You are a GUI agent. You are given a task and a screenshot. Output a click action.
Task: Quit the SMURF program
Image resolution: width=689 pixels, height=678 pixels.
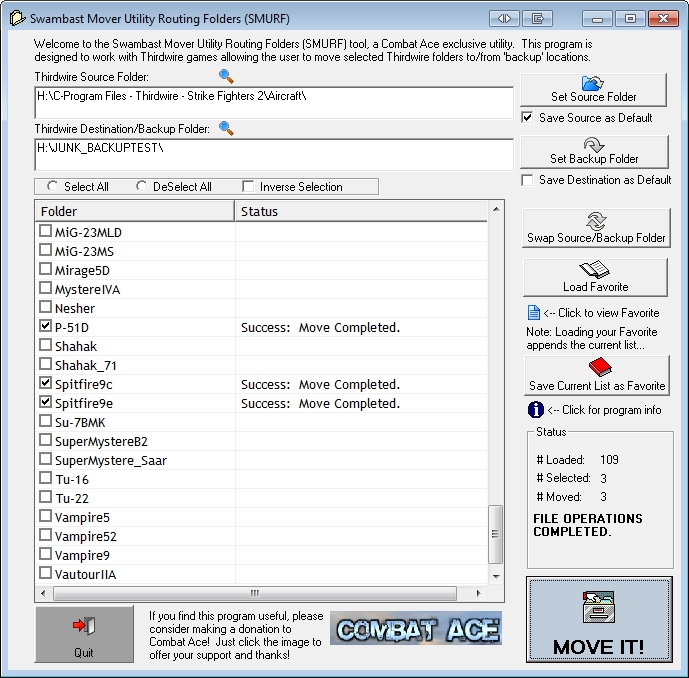click(84, 634)
